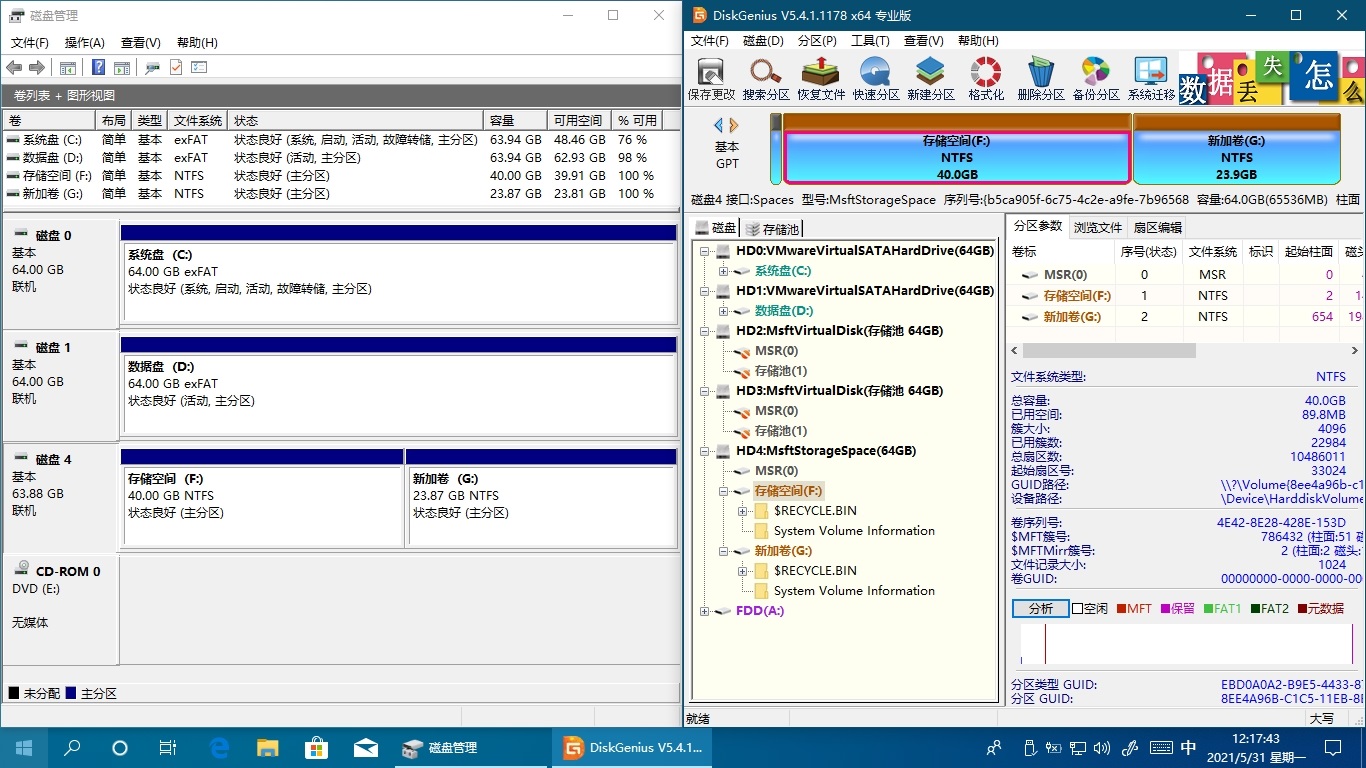Collapse HD3:MsftVirtualDisk tree node
Image resolution: width=1366 pixels, height=768 pixels.
coord(705,391)
